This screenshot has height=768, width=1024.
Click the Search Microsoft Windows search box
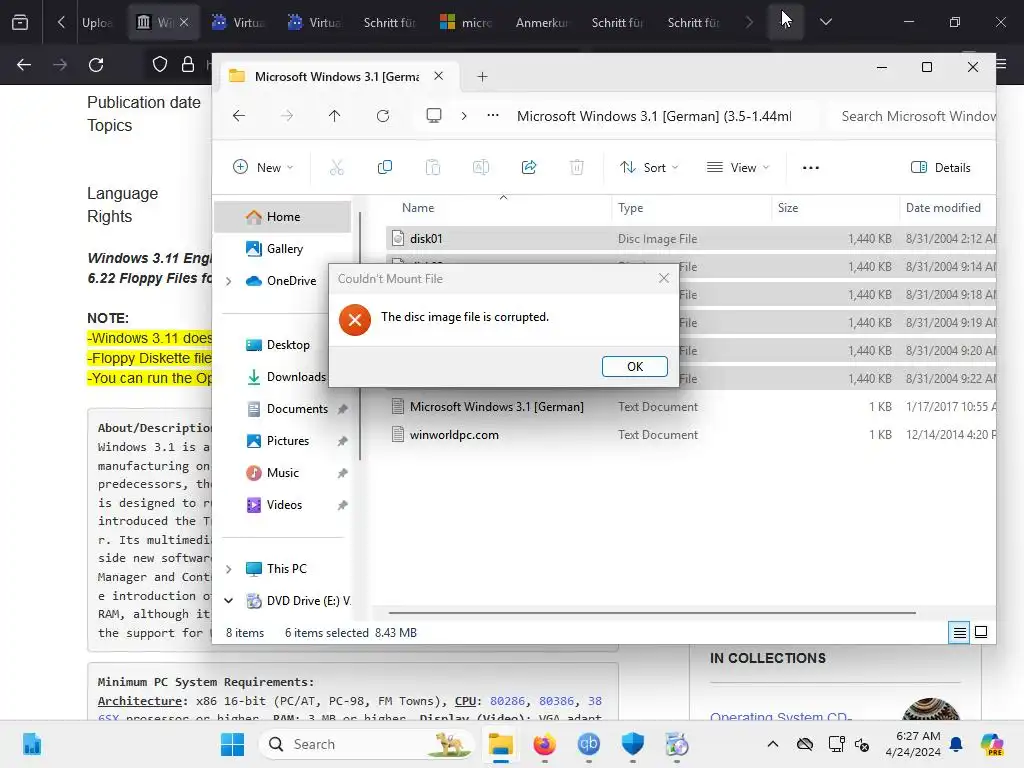(x=914, y=116)
